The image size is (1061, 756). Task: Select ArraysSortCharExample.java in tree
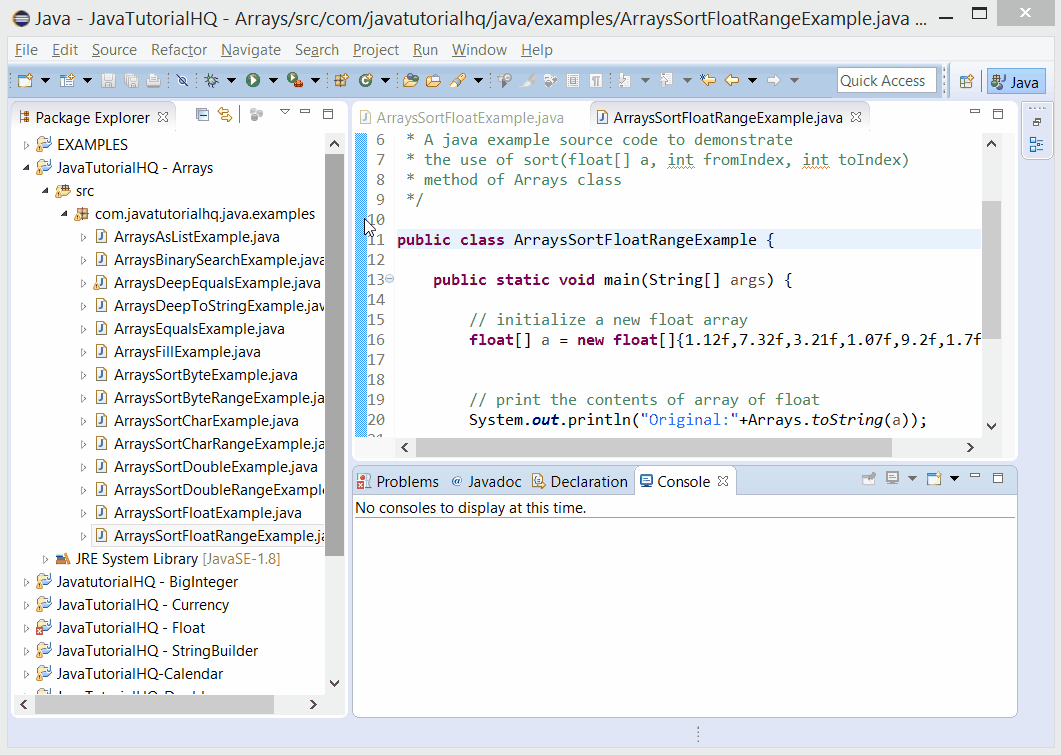(206, 421)
